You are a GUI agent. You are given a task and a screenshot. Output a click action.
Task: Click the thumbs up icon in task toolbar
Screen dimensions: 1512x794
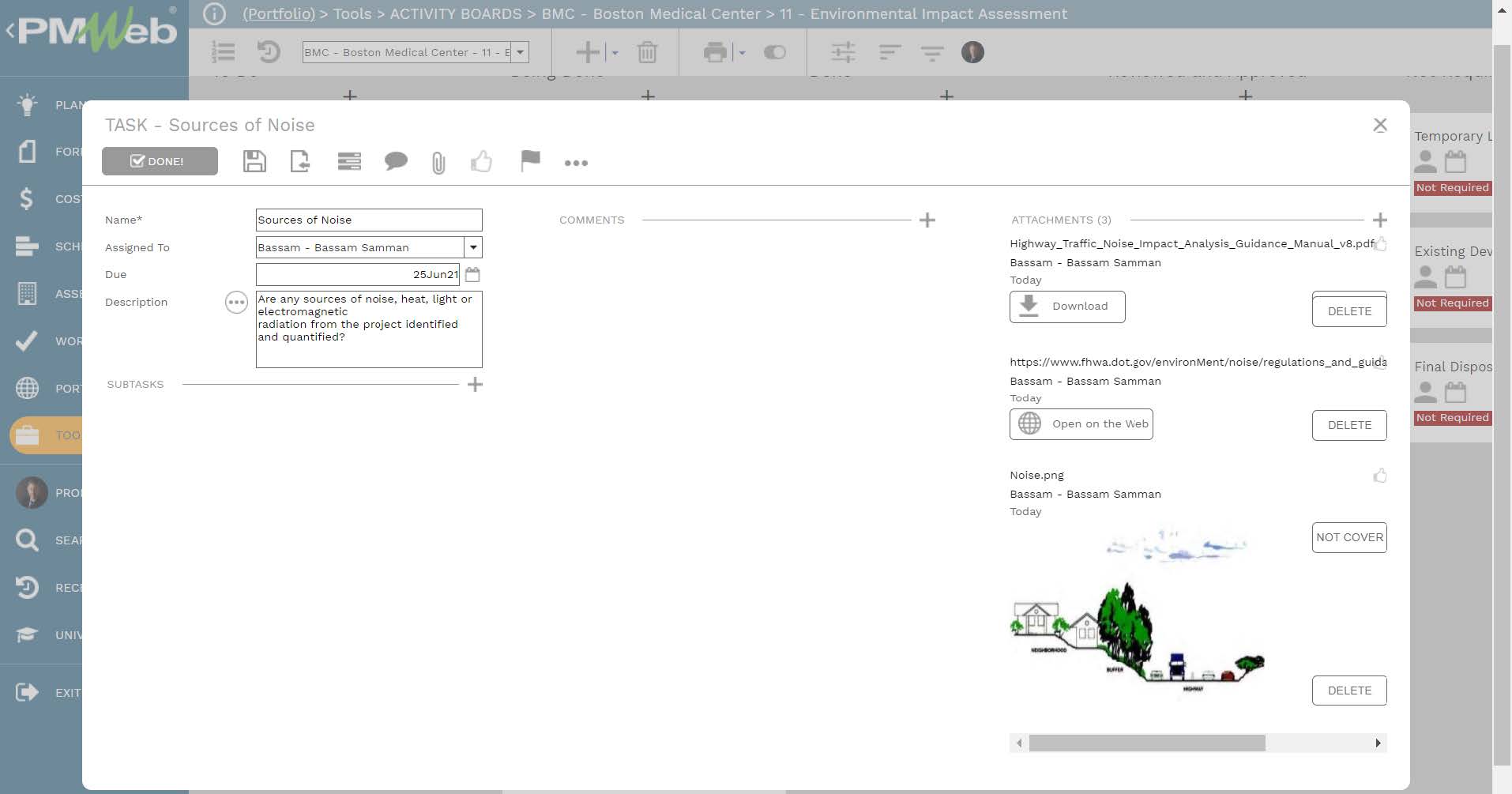pos(481,162)
